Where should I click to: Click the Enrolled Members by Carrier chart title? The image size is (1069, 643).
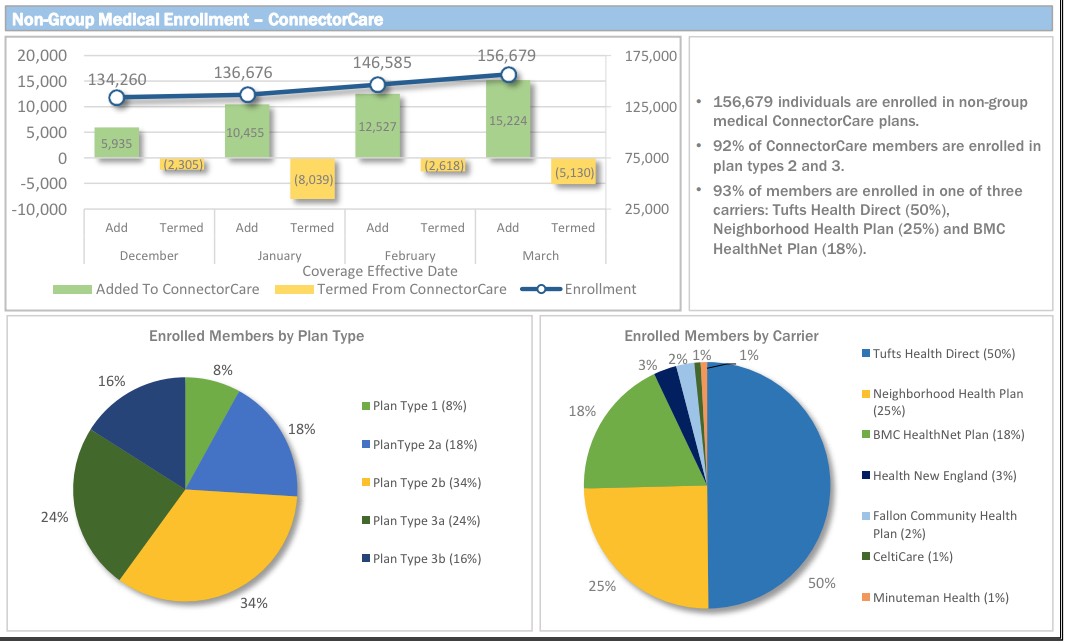click(721, 336)
